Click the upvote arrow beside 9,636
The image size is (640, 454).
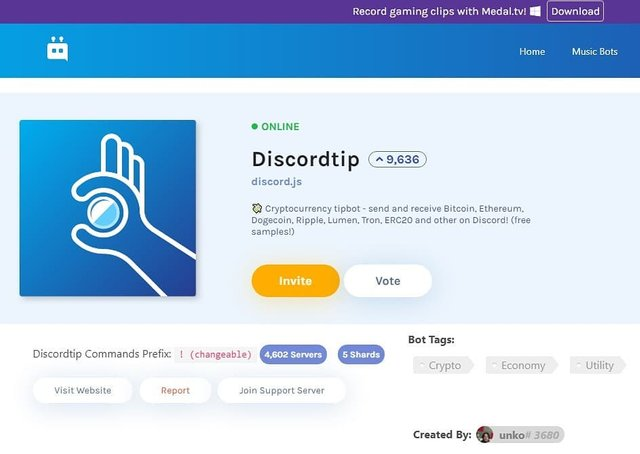click(x=379, y=160)
